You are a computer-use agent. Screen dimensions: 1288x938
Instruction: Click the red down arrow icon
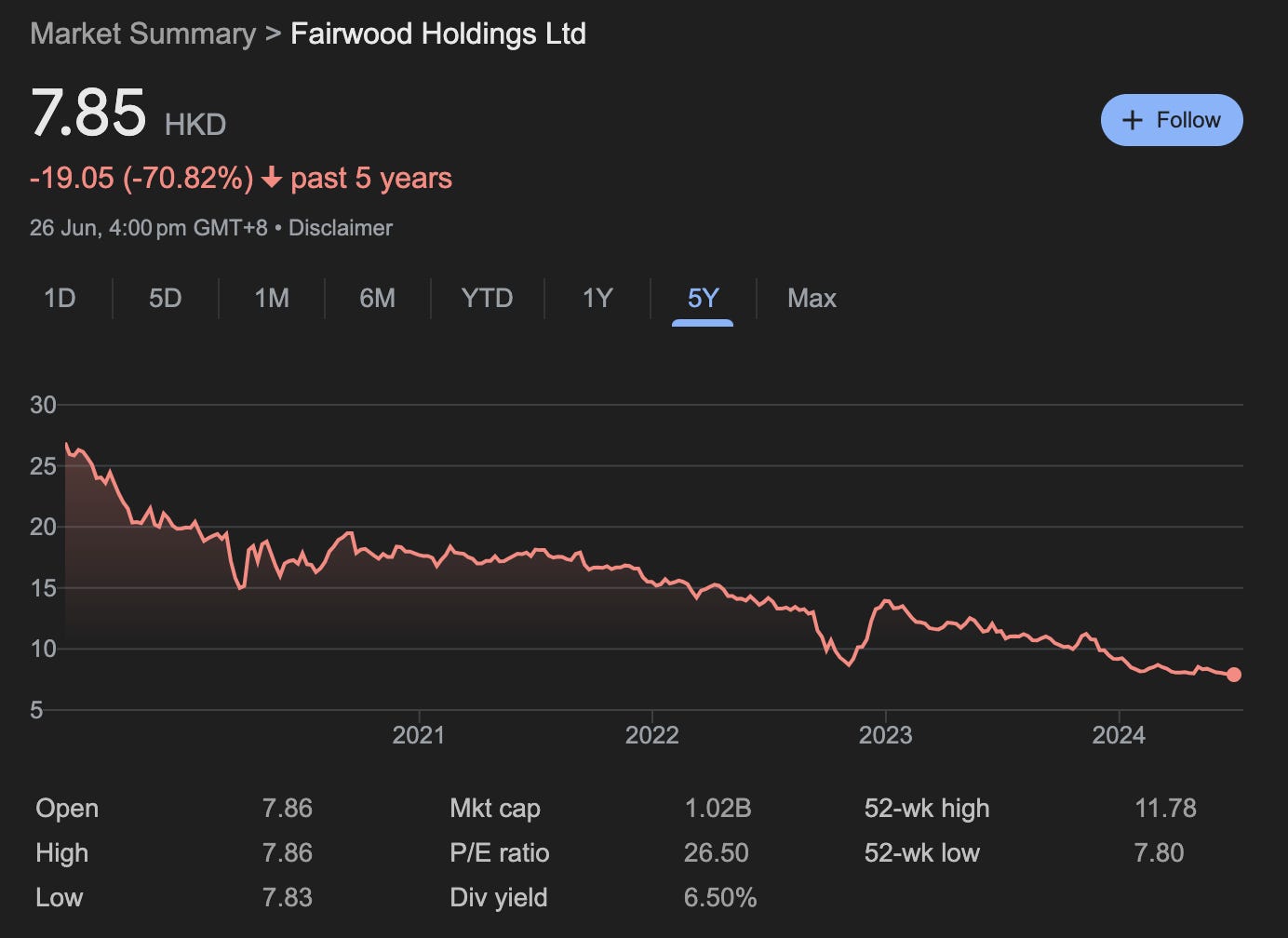pyautogui.click(x=272, y=177)
